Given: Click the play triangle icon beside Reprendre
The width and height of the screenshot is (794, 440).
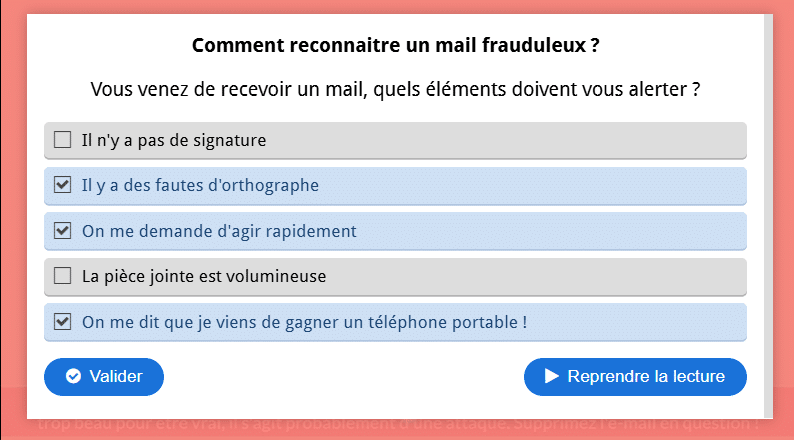Looking at the screenshot, I should 551,377.
